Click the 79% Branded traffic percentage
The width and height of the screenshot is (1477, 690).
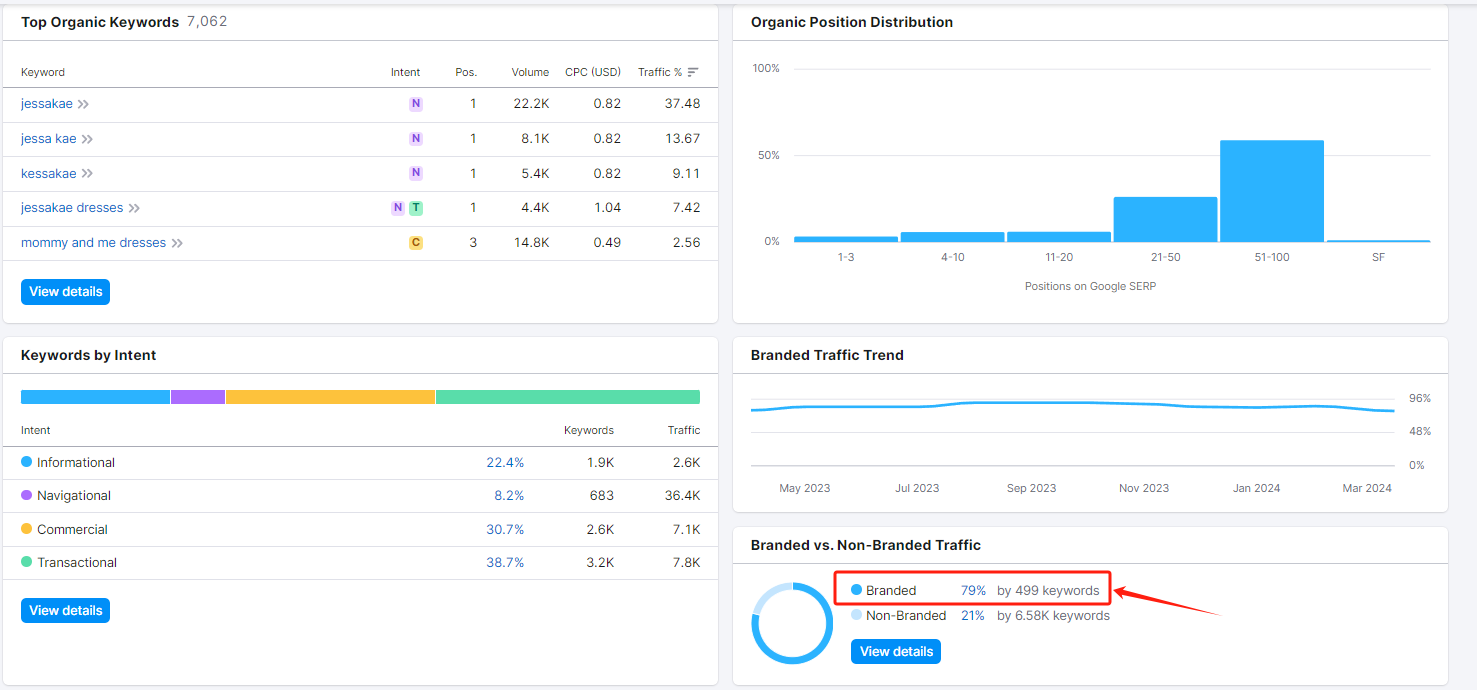973,591
